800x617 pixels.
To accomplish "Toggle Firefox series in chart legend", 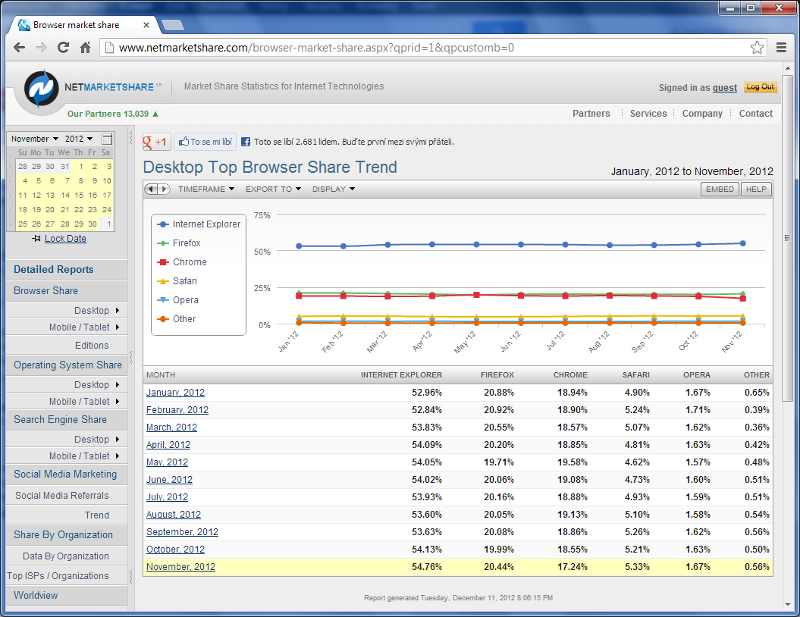I will tap(186, 243).
